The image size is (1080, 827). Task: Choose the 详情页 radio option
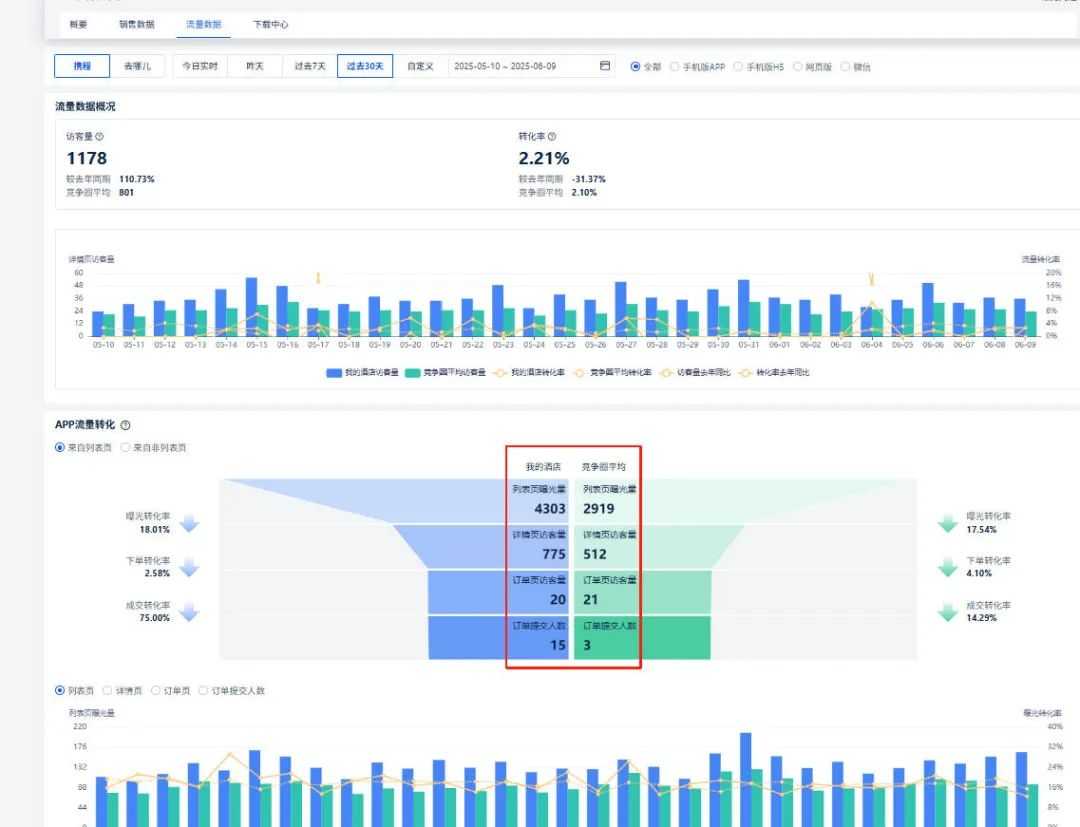[x=108, y=691]
